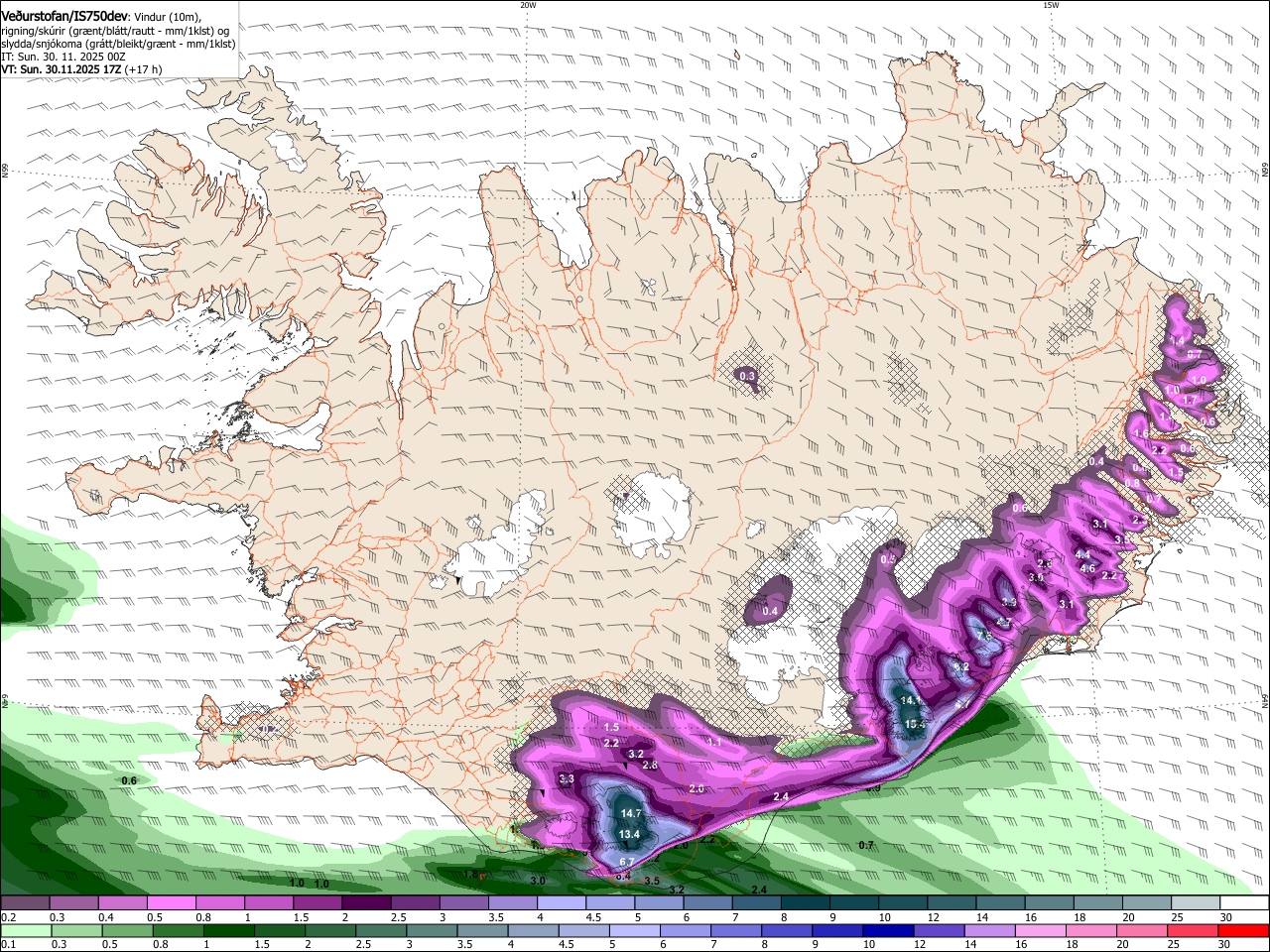Click the palest green swatch starting the lower legend row
Screen dimensions: 1270x952
(x=26, y=931)
